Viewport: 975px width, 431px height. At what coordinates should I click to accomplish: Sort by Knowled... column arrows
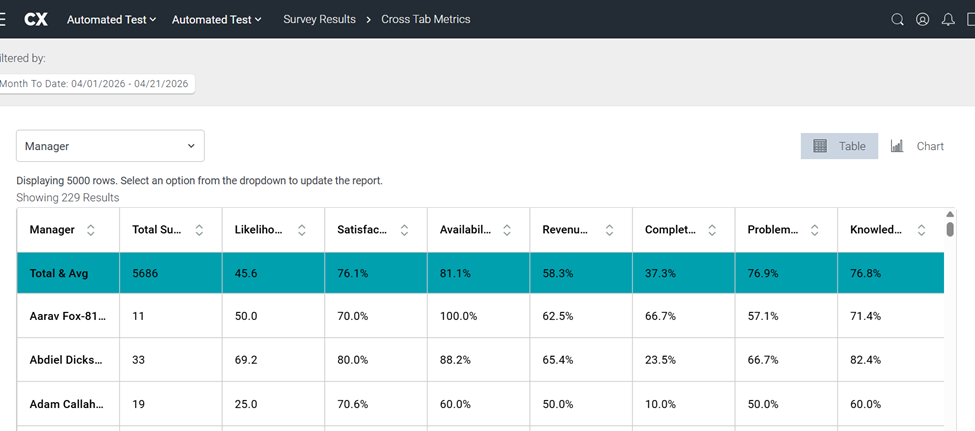[x=922, y=230]
